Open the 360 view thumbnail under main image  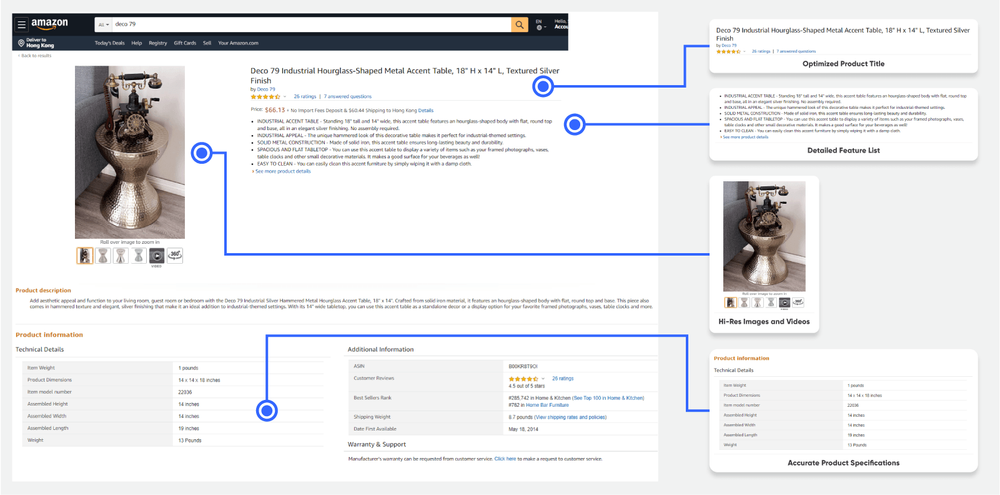pos(175,256)
